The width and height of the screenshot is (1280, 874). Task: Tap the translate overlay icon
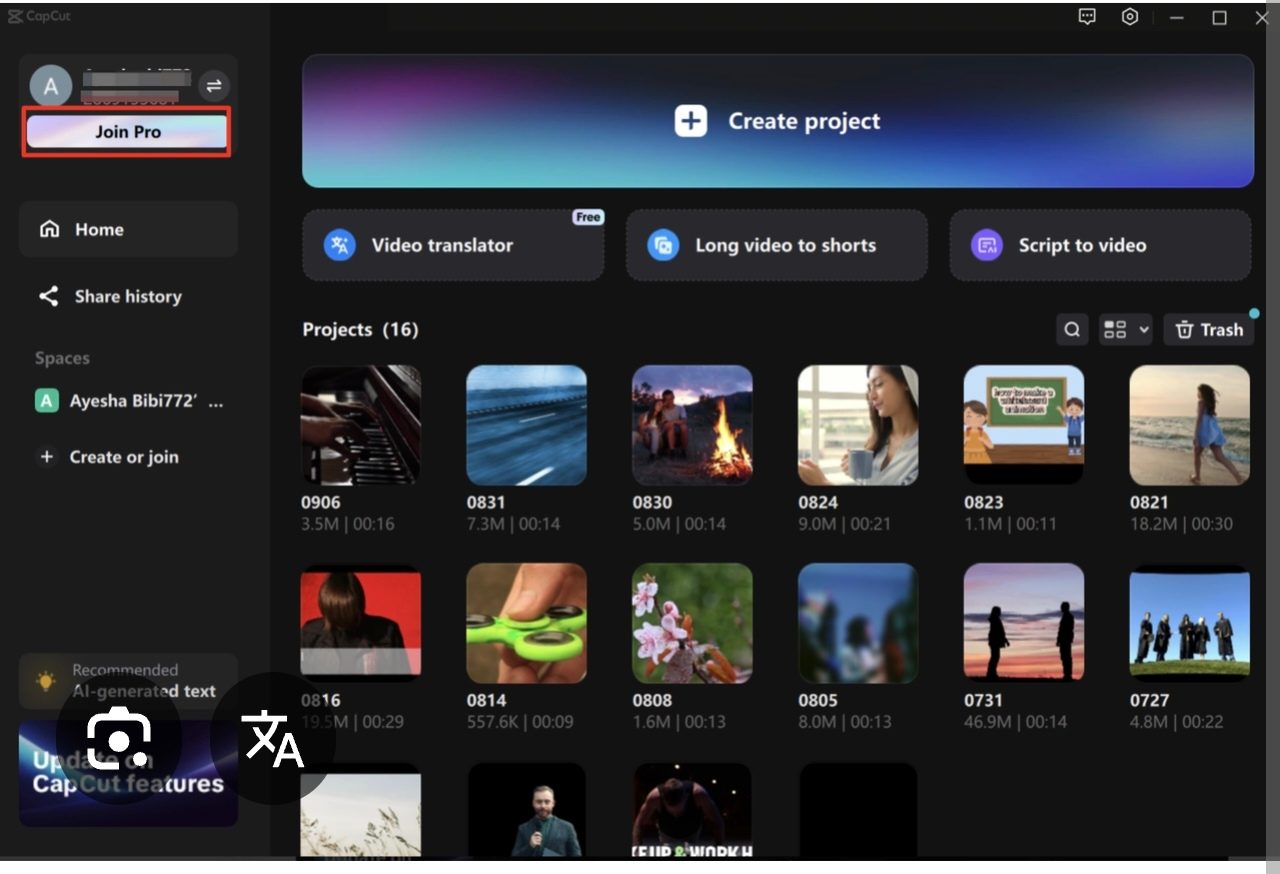pyautogui.click(x=273, y=740)
